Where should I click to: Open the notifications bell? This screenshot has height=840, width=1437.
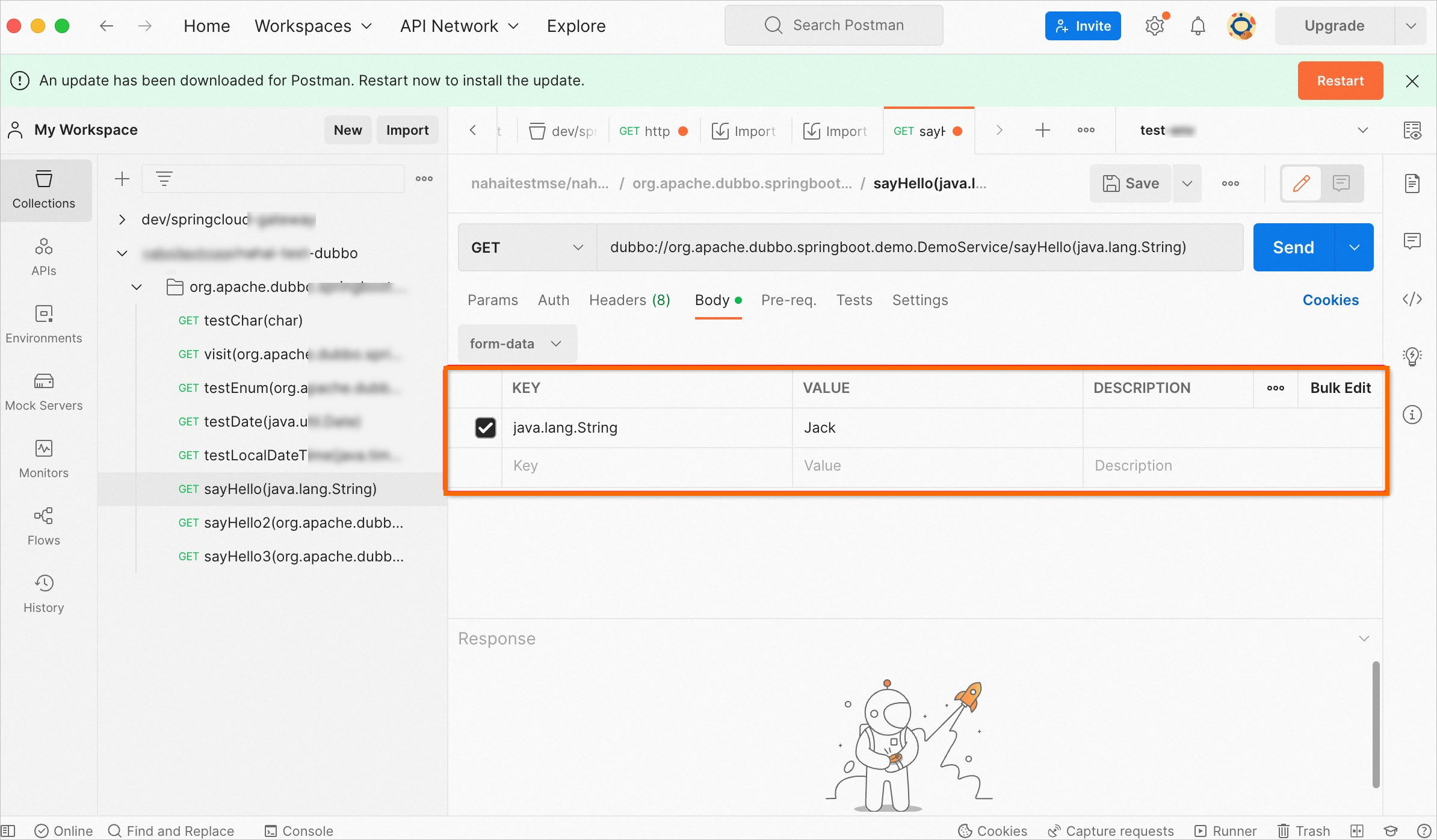coord(1198,26)
